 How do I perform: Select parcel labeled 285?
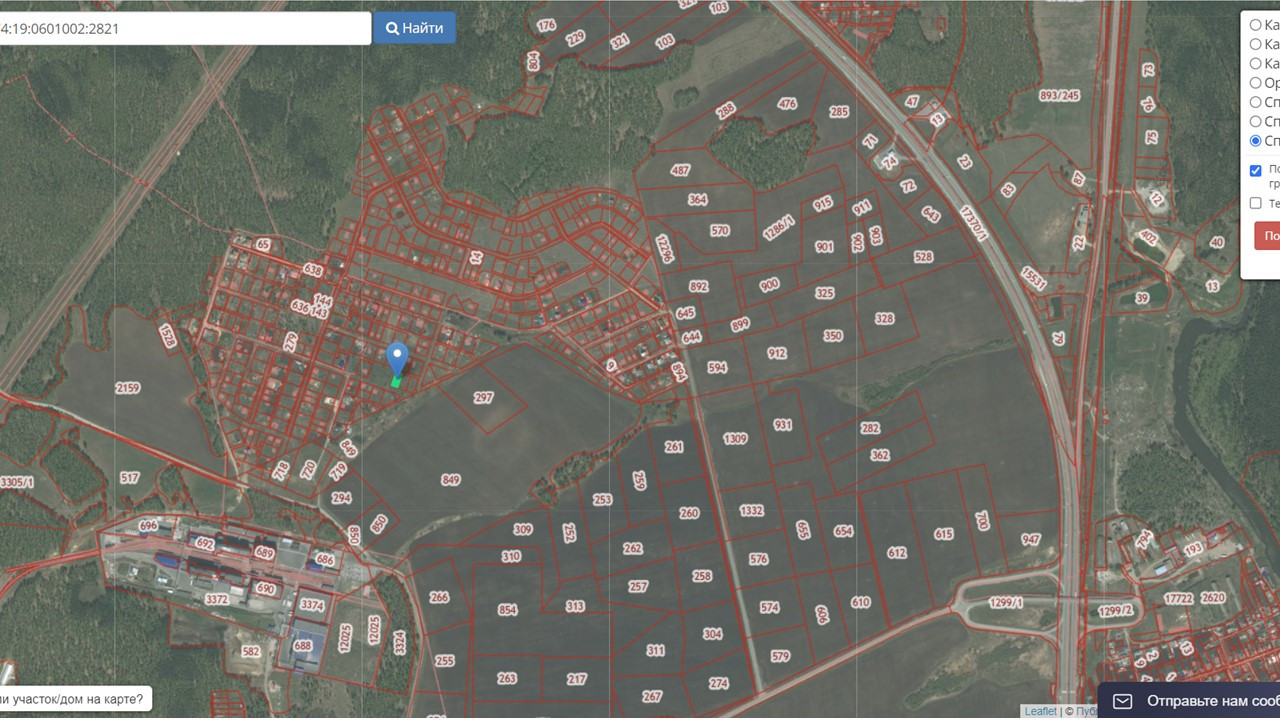[x=839, y=112]
